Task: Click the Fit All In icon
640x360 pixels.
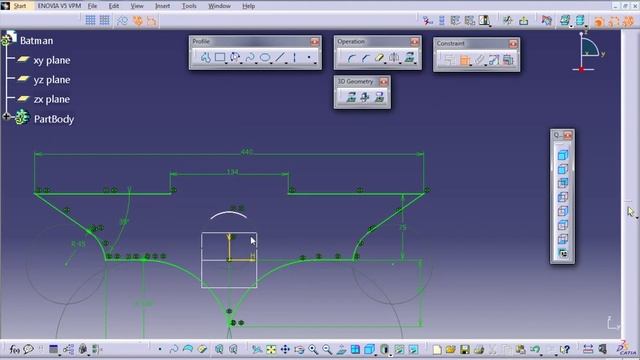Action: (271, 349)
